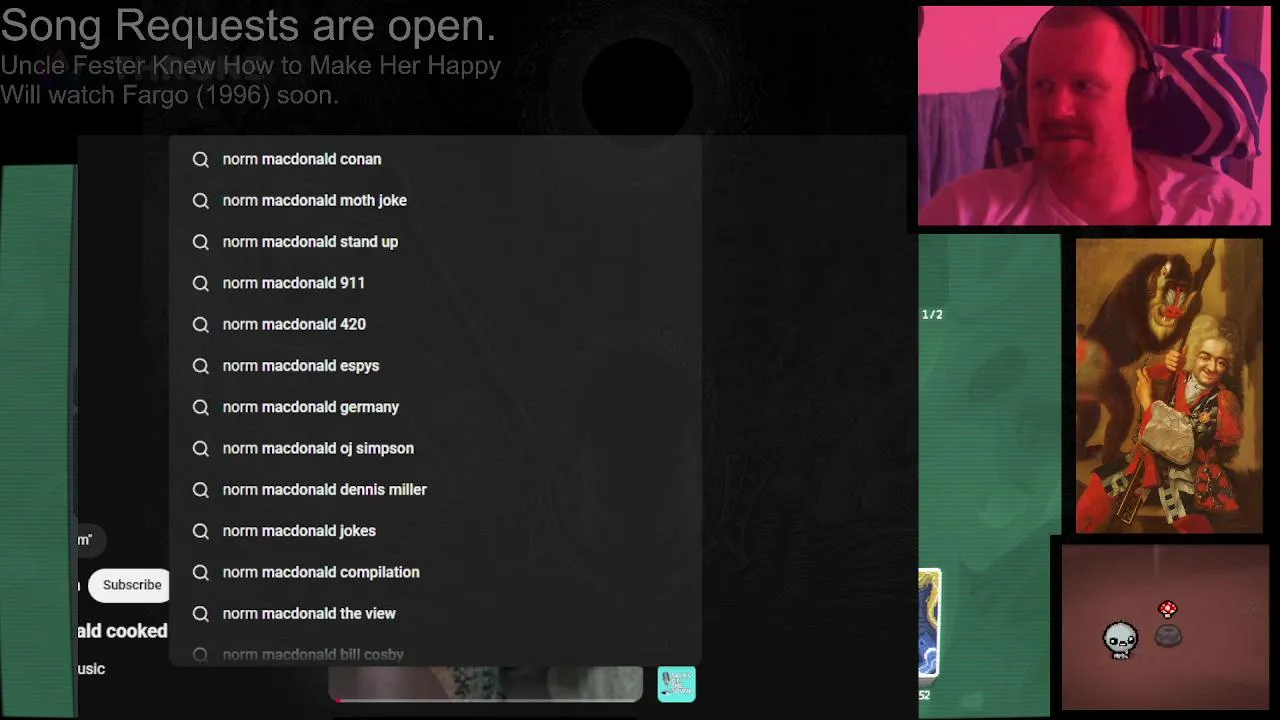Click search icon beside "420" suggestion
1280x720 pixels.
pyautogui.click(x=201, y=324)
